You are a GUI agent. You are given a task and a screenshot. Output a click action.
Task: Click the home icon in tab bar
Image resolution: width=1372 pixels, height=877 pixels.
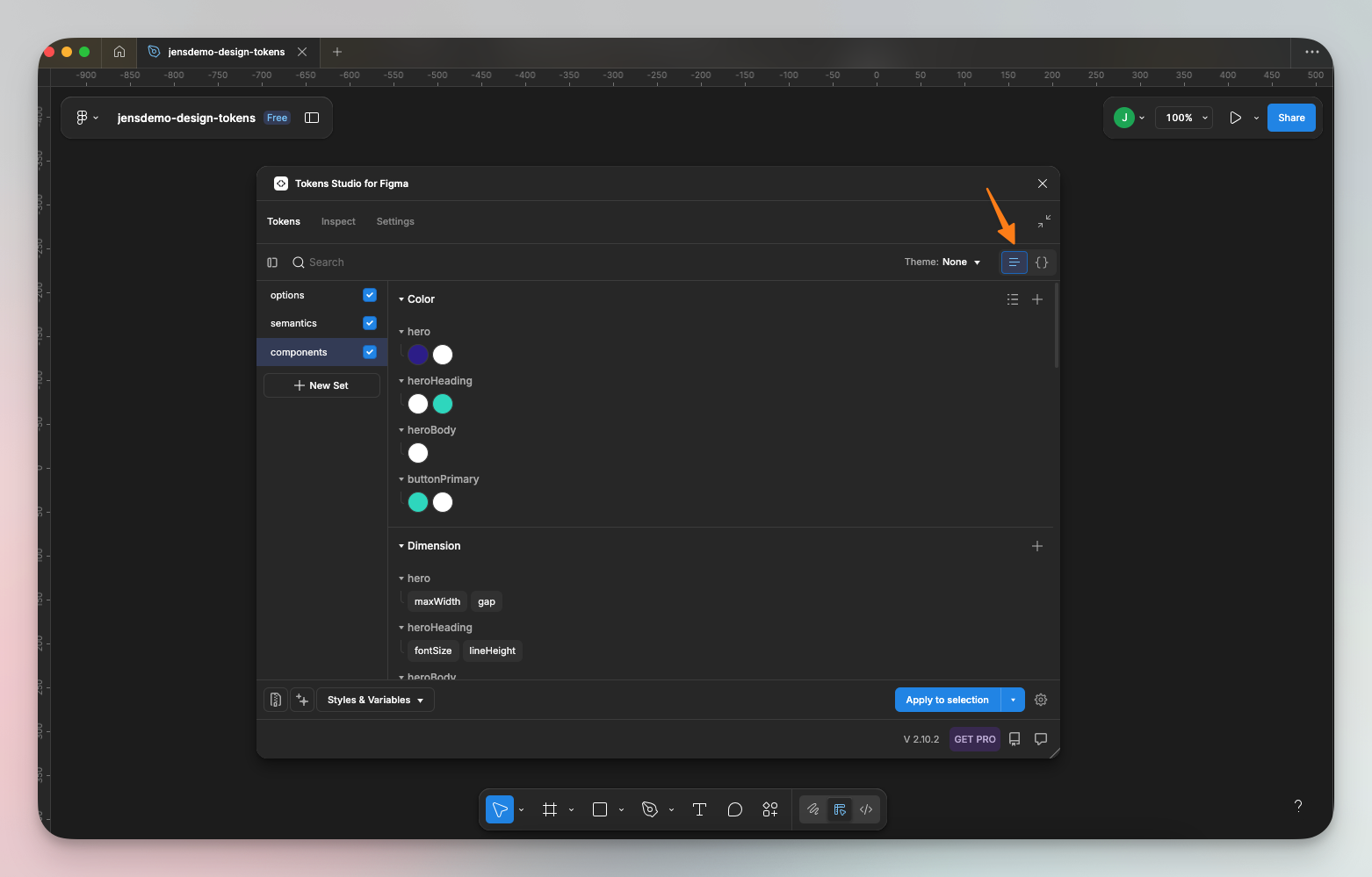tap(119, 52)
